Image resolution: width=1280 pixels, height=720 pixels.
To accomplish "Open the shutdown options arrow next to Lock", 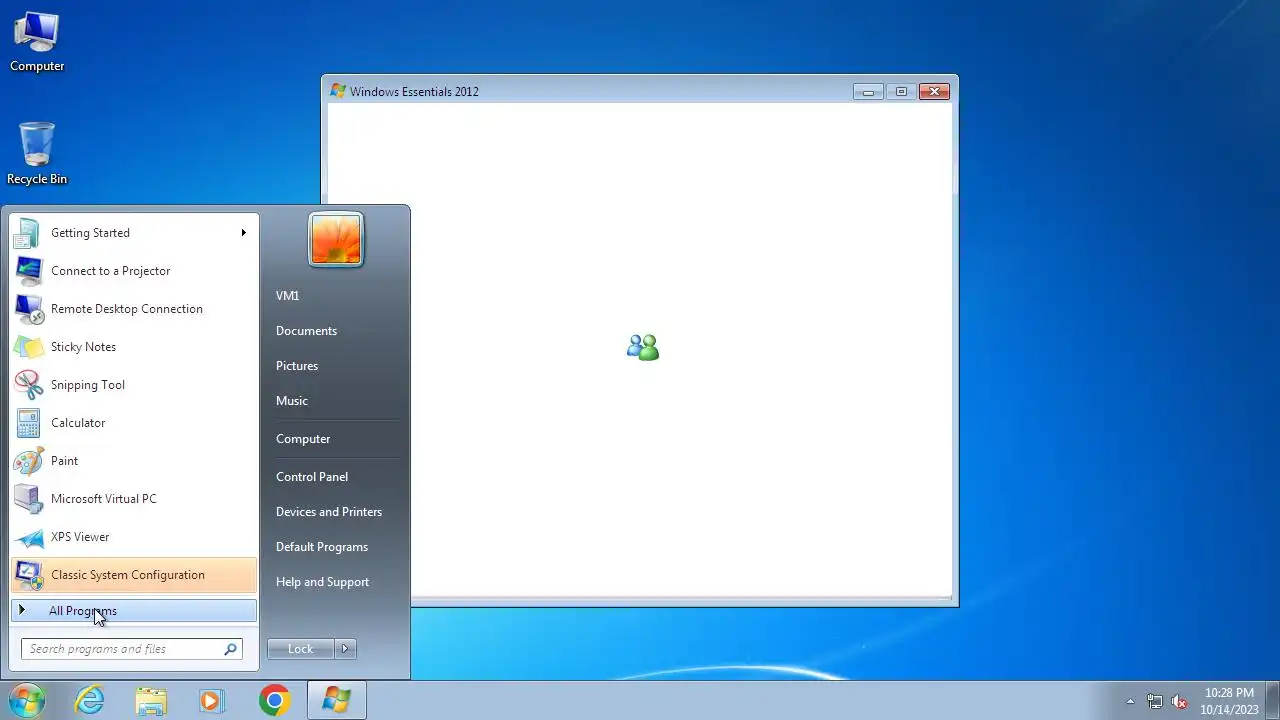I will [345, 649].
